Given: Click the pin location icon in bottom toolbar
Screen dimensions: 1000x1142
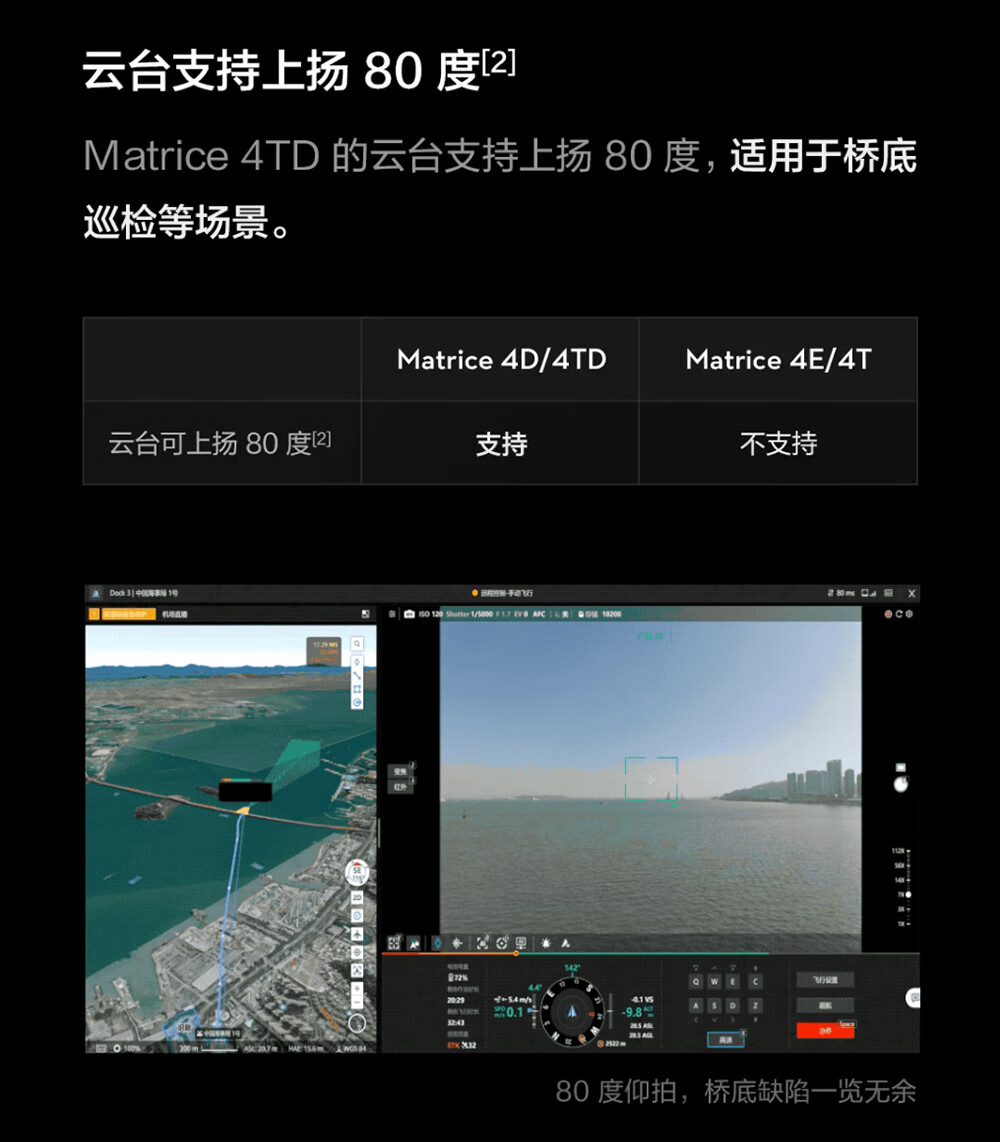Looking at the screenshot, I should point(437,943).
